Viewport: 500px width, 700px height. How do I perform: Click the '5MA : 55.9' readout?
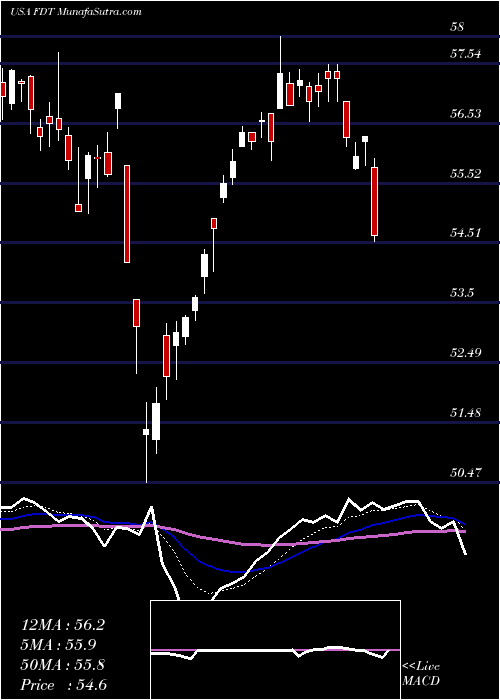coord(59,645)
